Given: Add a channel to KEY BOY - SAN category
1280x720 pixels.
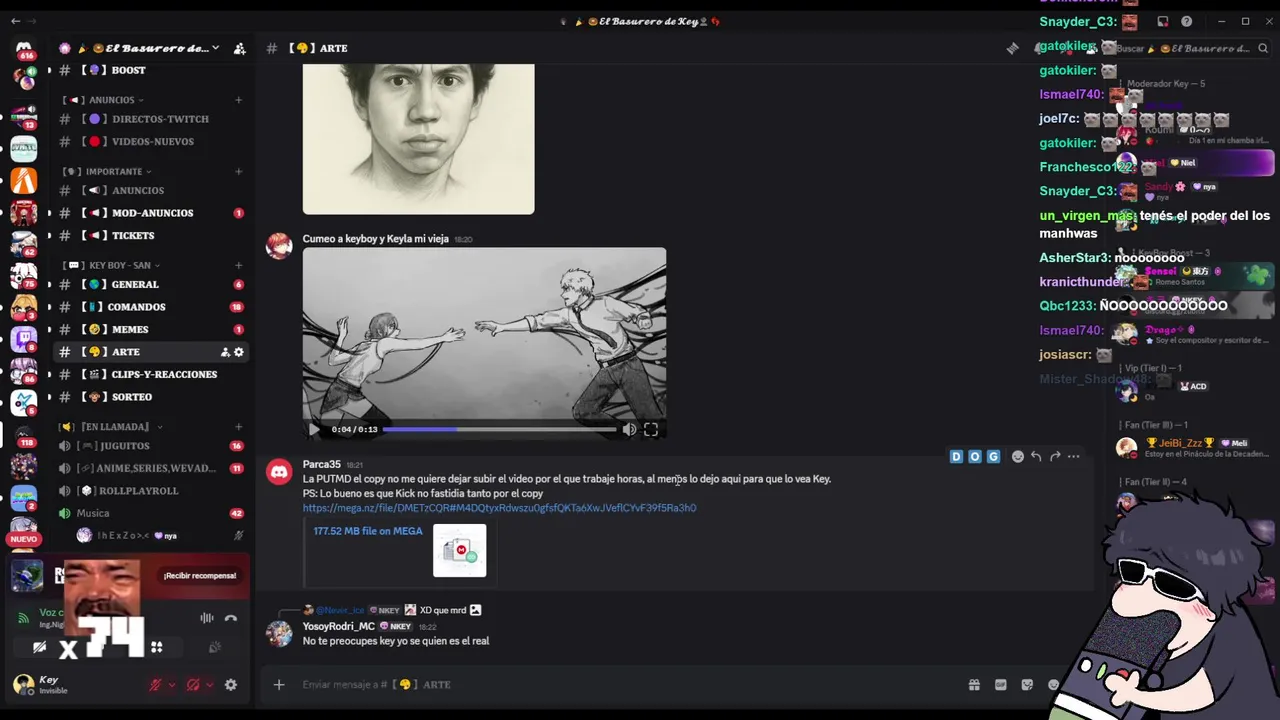Looking at the screenshot, I should point(238,265).
